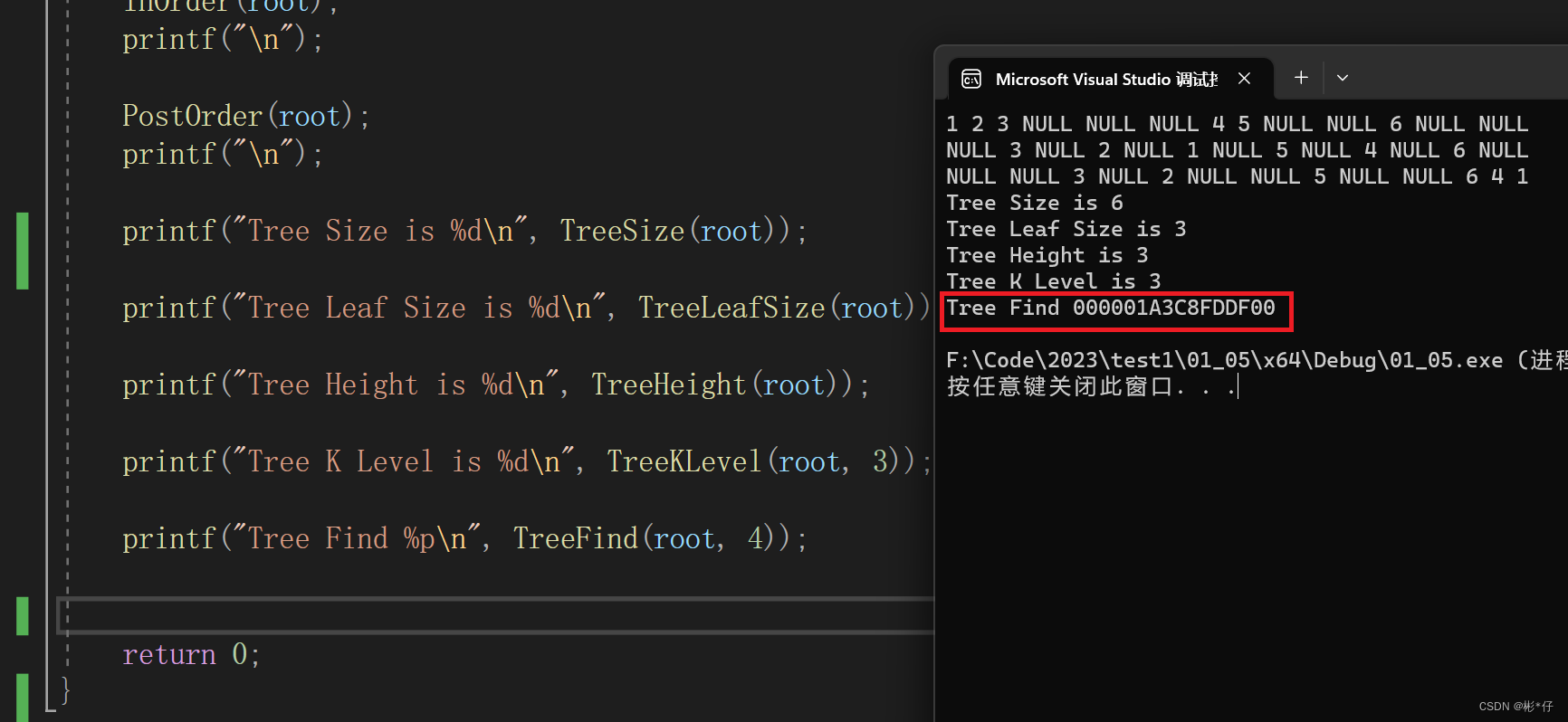The image size is (1568, 722).
Task: Click the TreeLeafSize(root) printf code line
Action: coord(527,308)
